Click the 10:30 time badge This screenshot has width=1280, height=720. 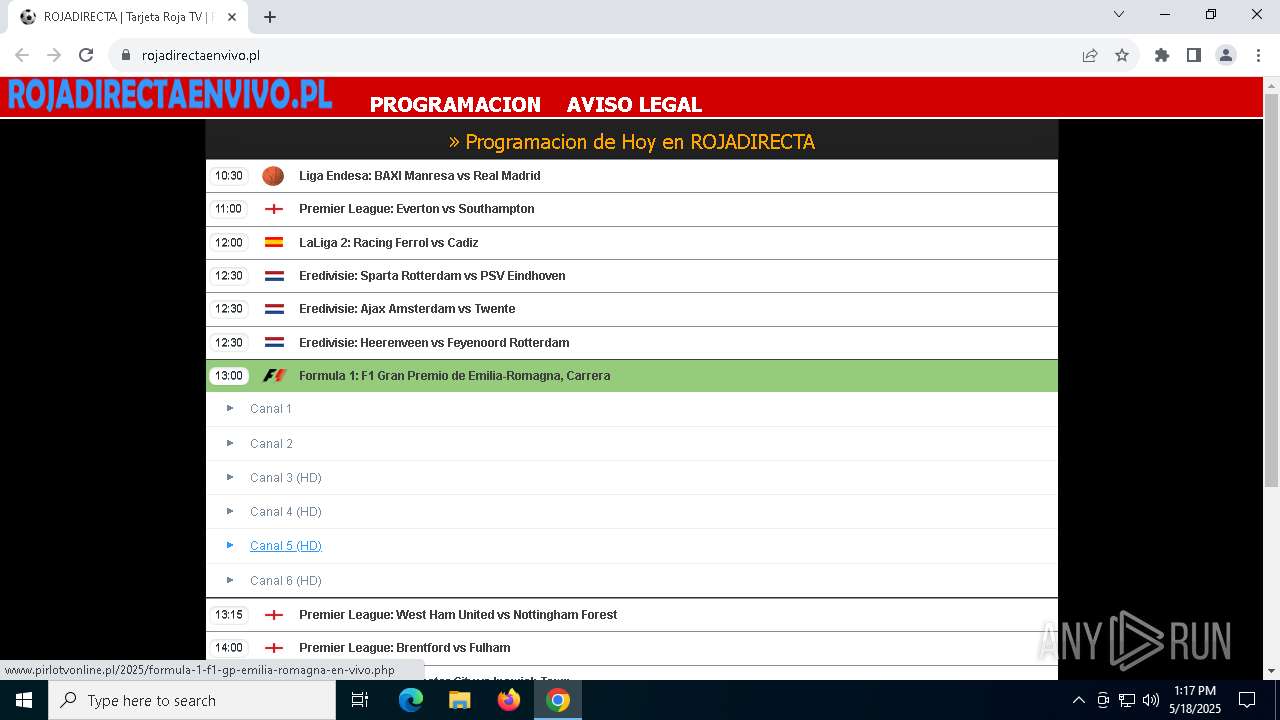pyautogui.click(x=229, y=176)
